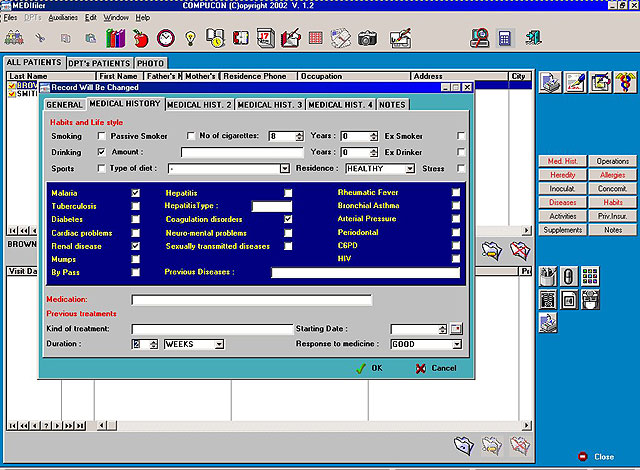Viewport: 640px width, 470px height.
Task: Click the visits table scrollbar left arrow
Action: (x=102, y=426)
